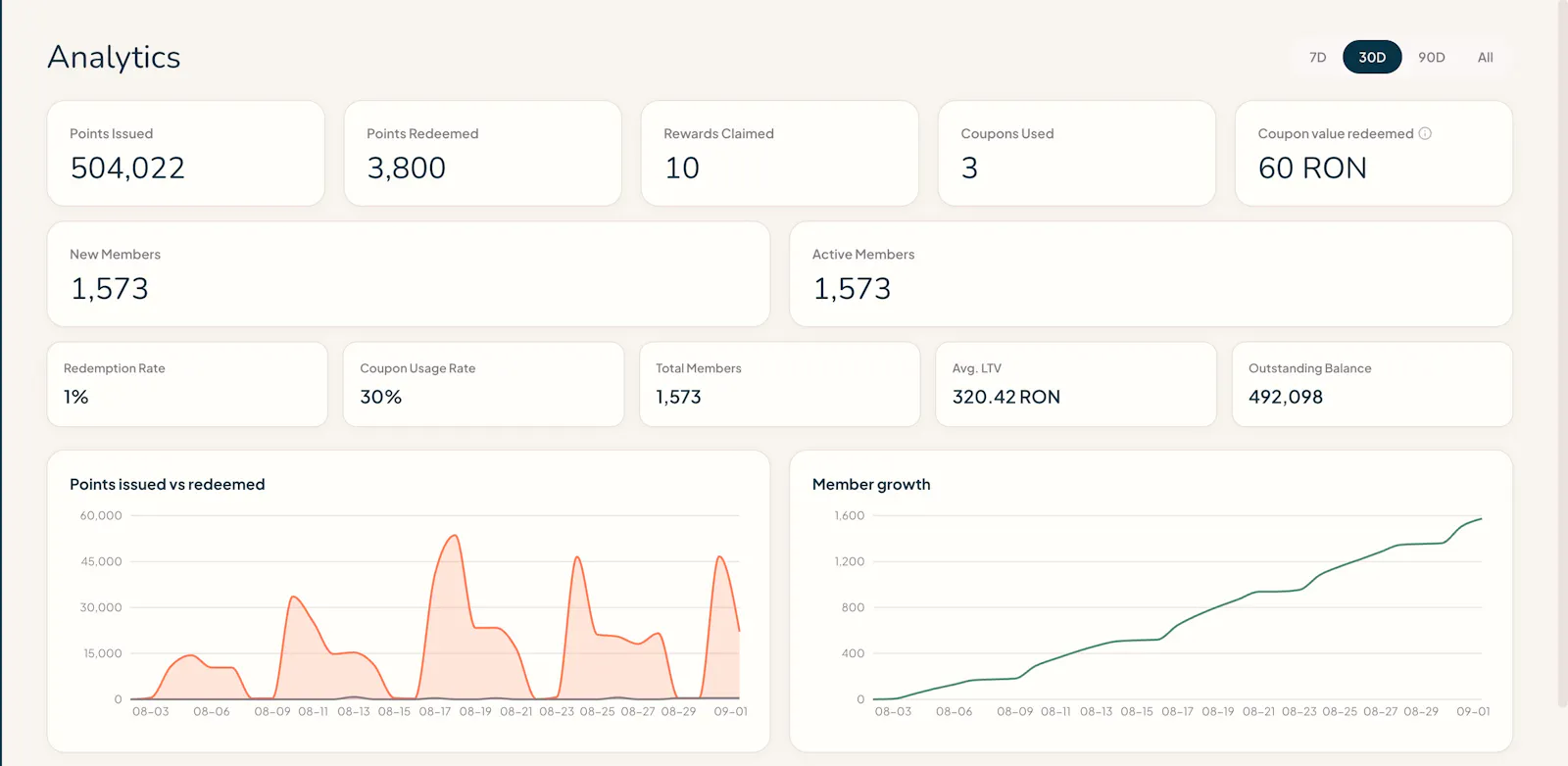The image size is (1568, 766).
Task: Click the Coupon Usage Rate label
Action: click(x=417, y=368)
